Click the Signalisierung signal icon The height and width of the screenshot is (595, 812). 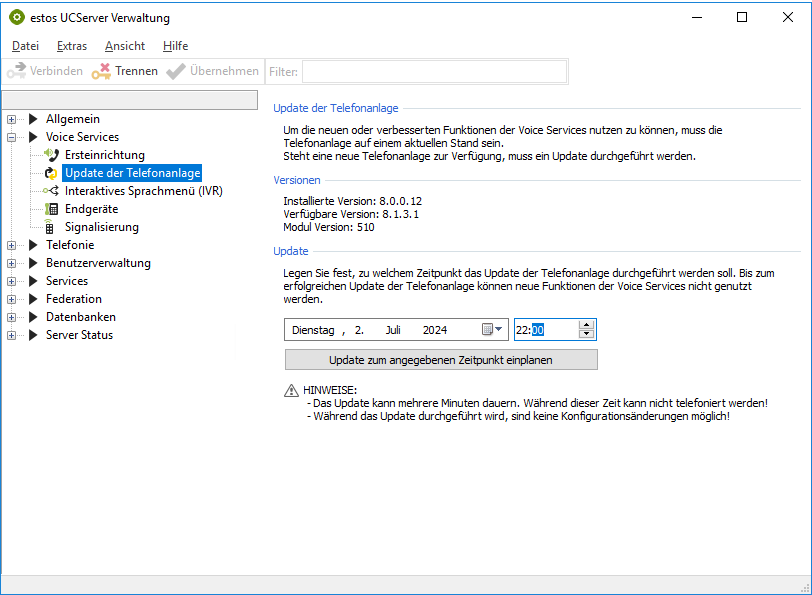pos(50,227)
